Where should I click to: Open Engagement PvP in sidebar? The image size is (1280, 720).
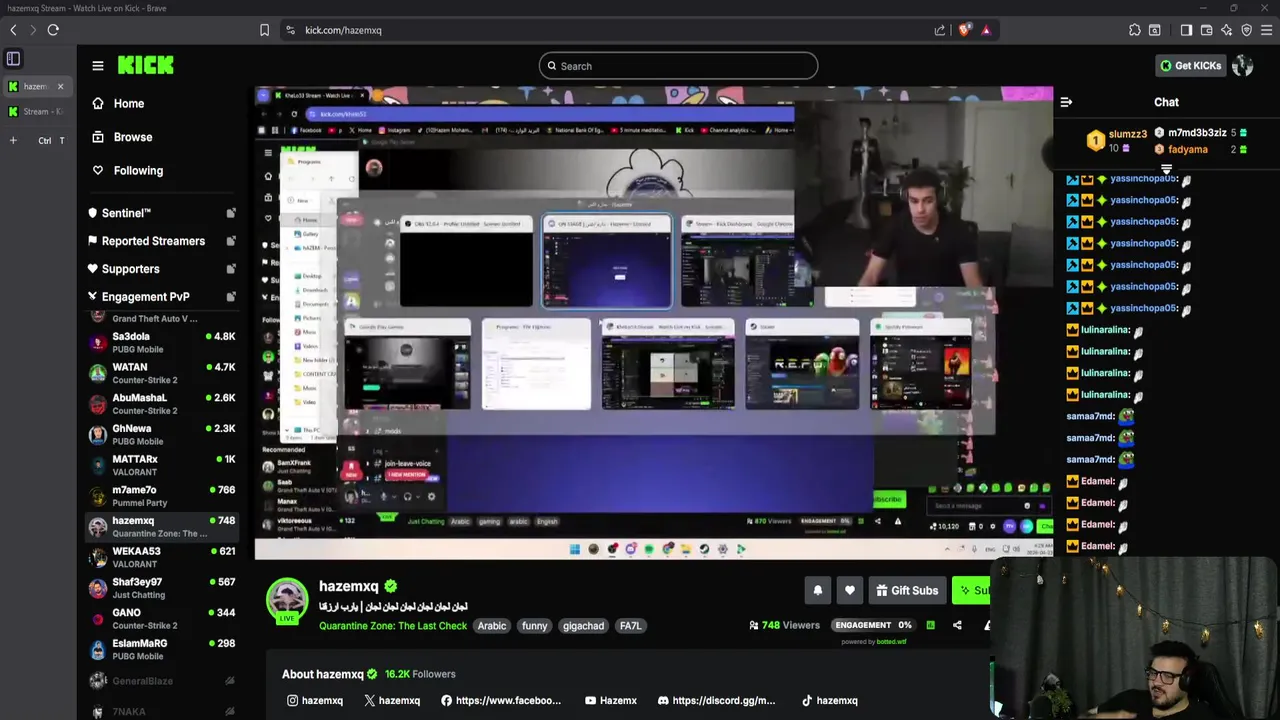(145, 297)
